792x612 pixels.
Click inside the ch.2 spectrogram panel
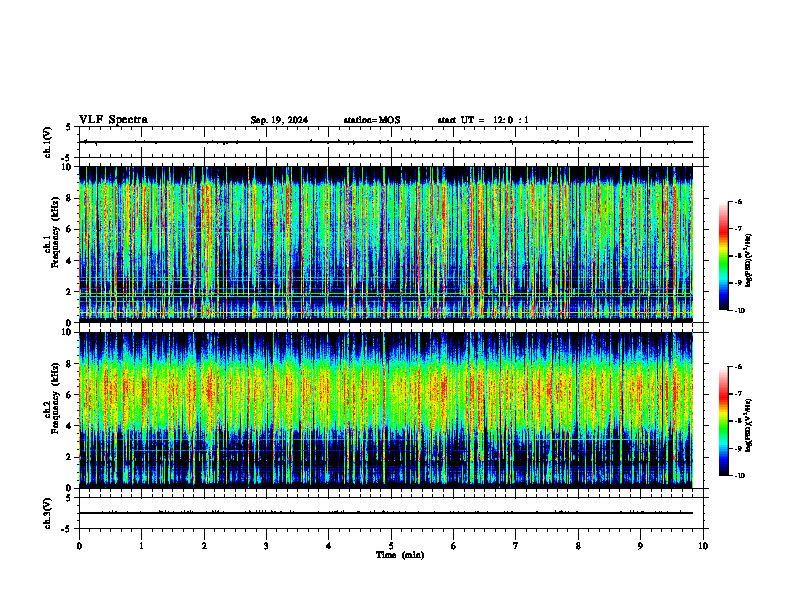tap(386, 410)
